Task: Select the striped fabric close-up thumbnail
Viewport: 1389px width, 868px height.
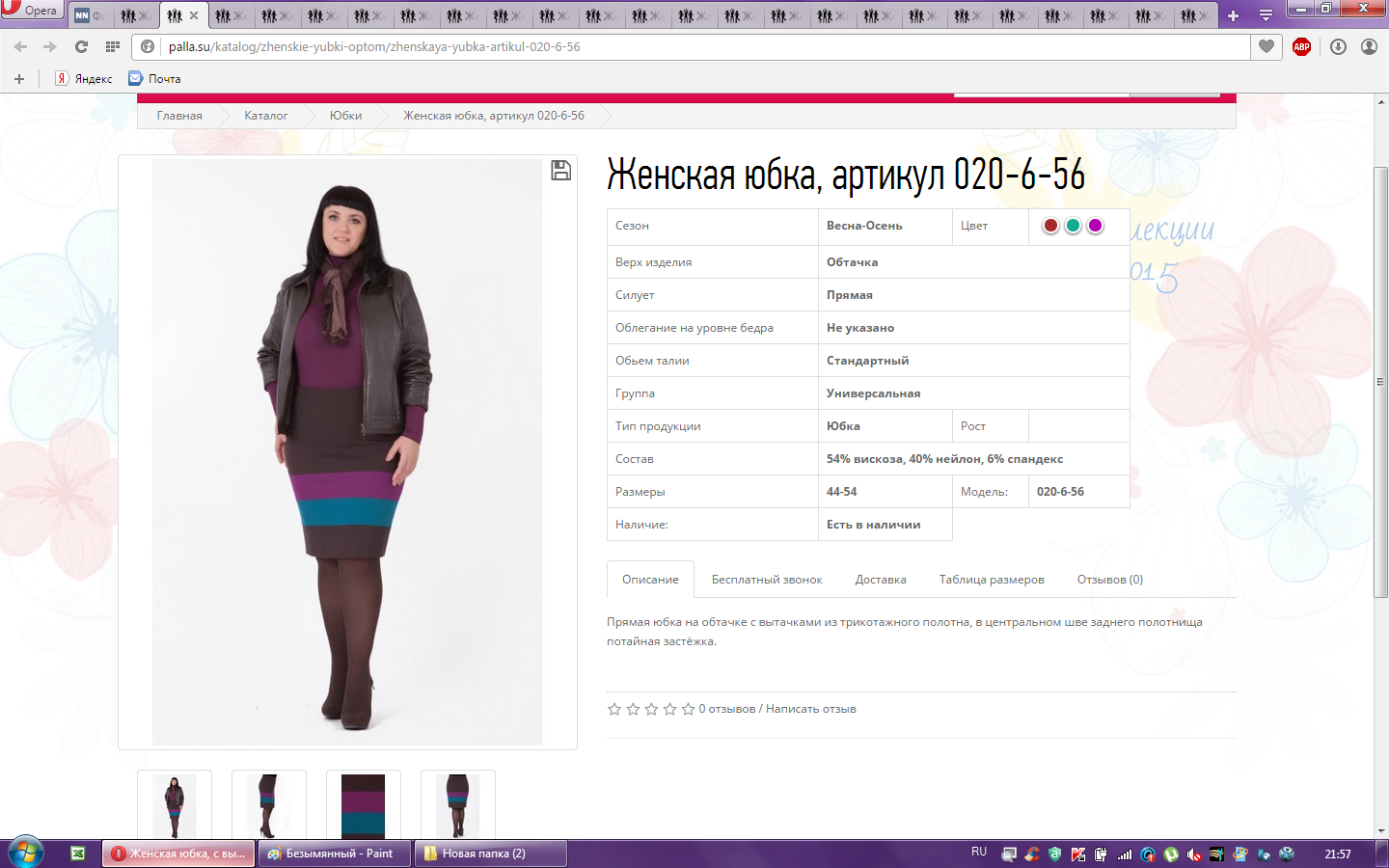Action: 363,805
